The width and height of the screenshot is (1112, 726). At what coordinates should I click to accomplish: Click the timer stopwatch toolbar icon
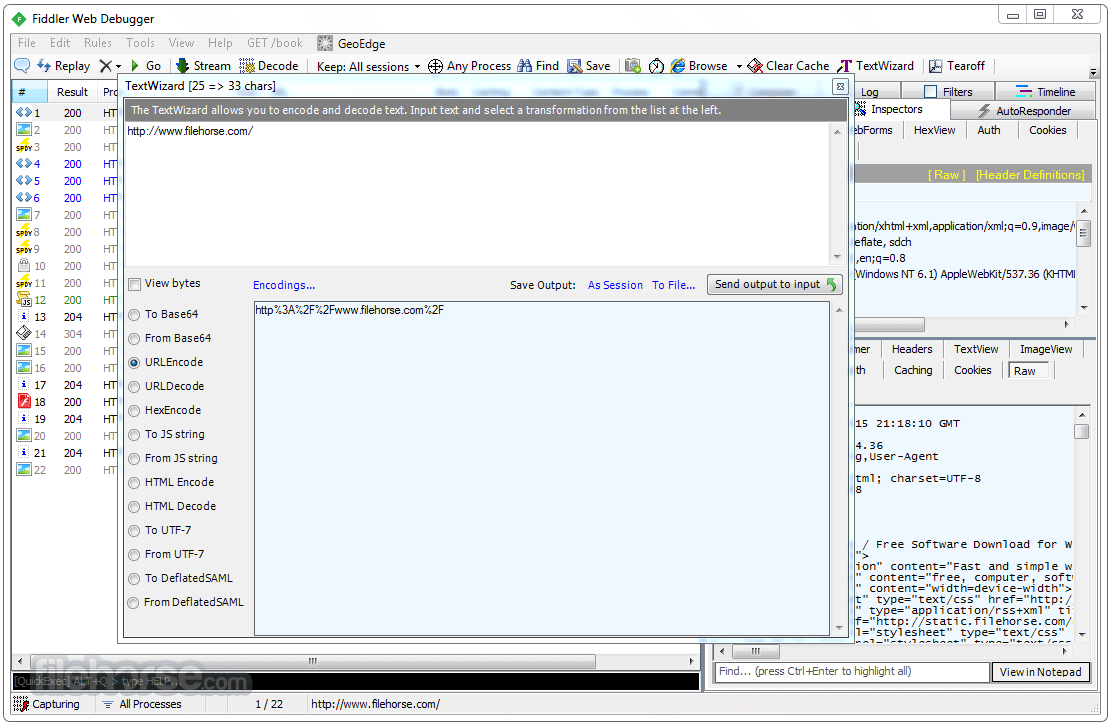click(x=656, y=66)
